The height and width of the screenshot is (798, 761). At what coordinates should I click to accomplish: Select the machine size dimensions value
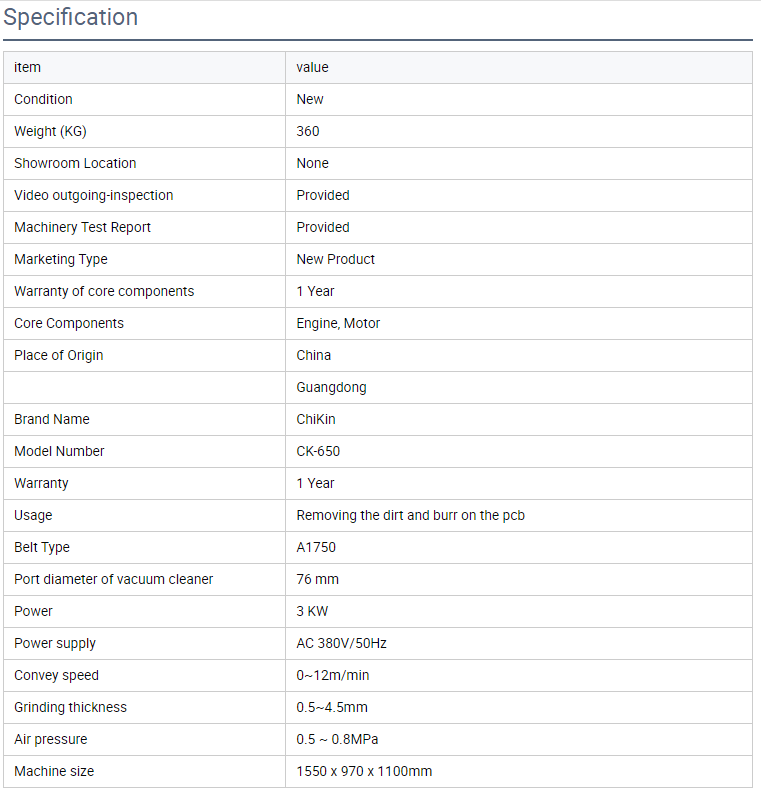click(x=364, y=772)
